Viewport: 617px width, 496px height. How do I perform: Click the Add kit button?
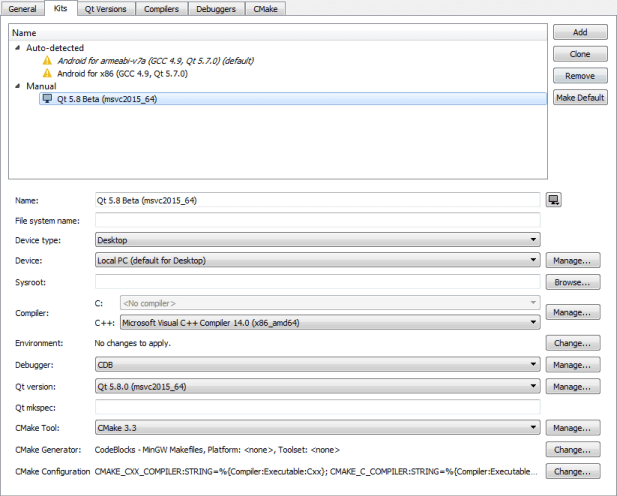pos(580,32)
